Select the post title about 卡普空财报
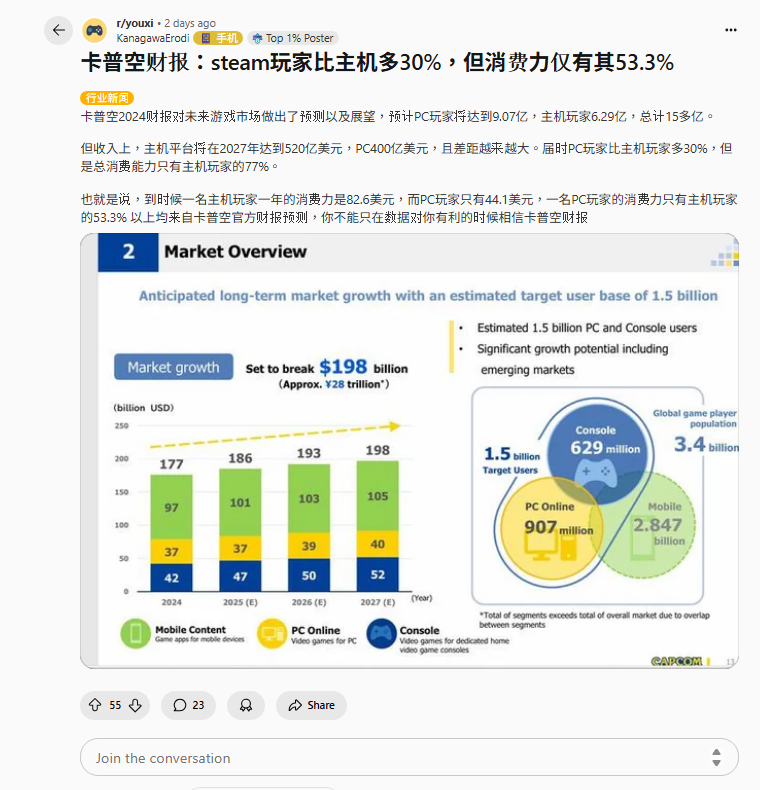 pos(377,63)
